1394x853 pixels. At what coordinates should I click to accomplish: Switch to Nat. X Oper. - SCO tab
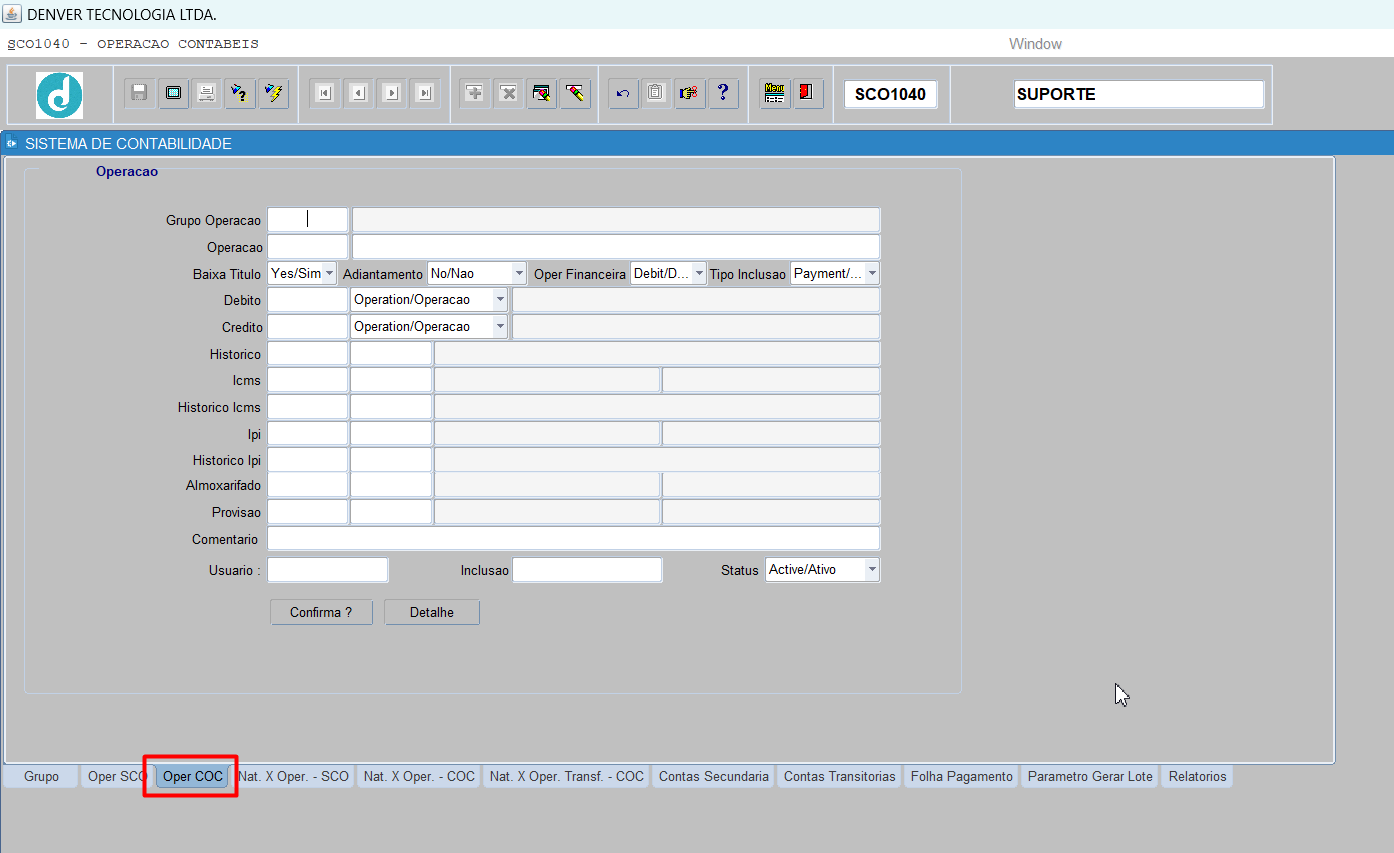pos(294,776)
